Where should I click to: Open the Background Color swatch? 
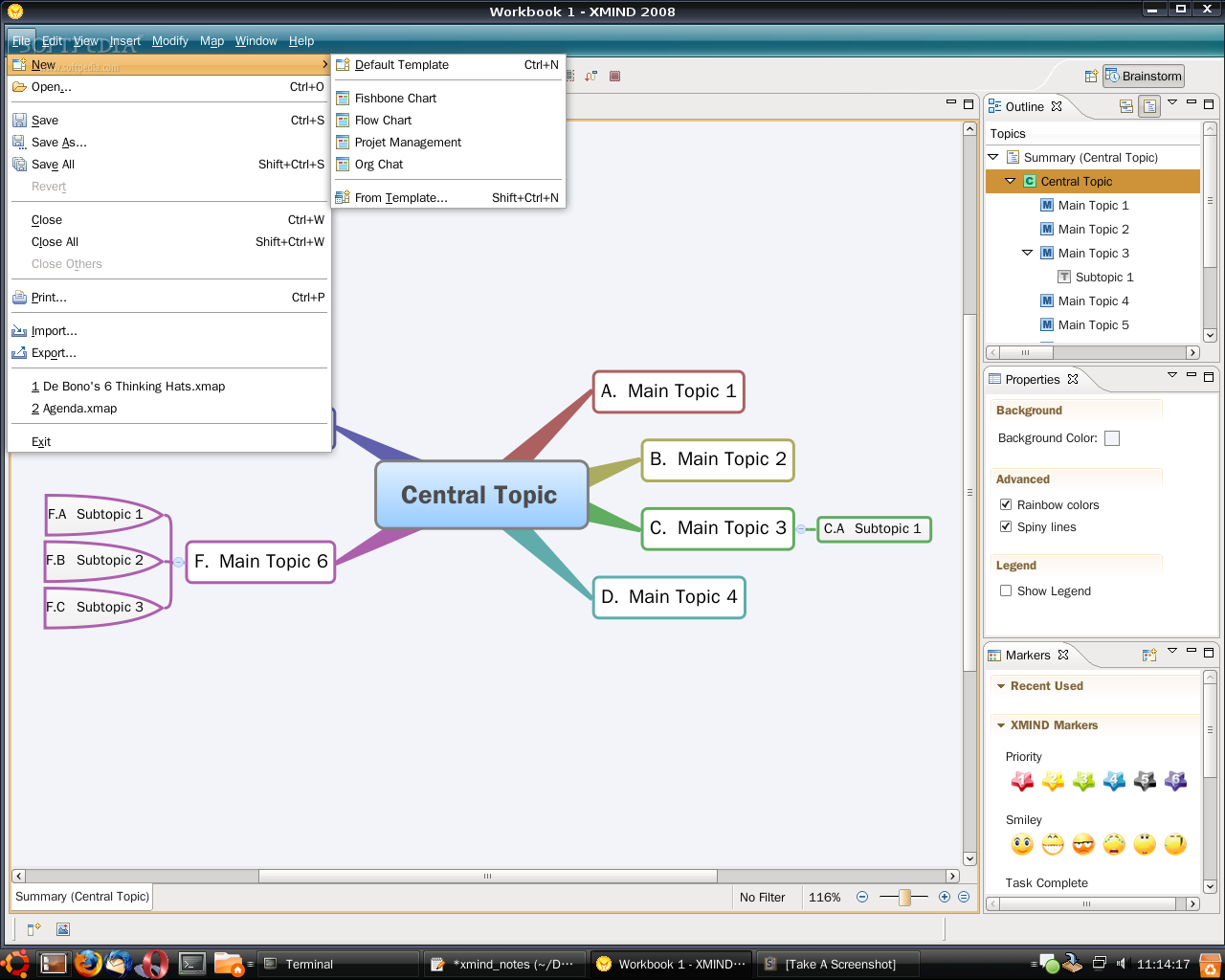pos(1112,438)
